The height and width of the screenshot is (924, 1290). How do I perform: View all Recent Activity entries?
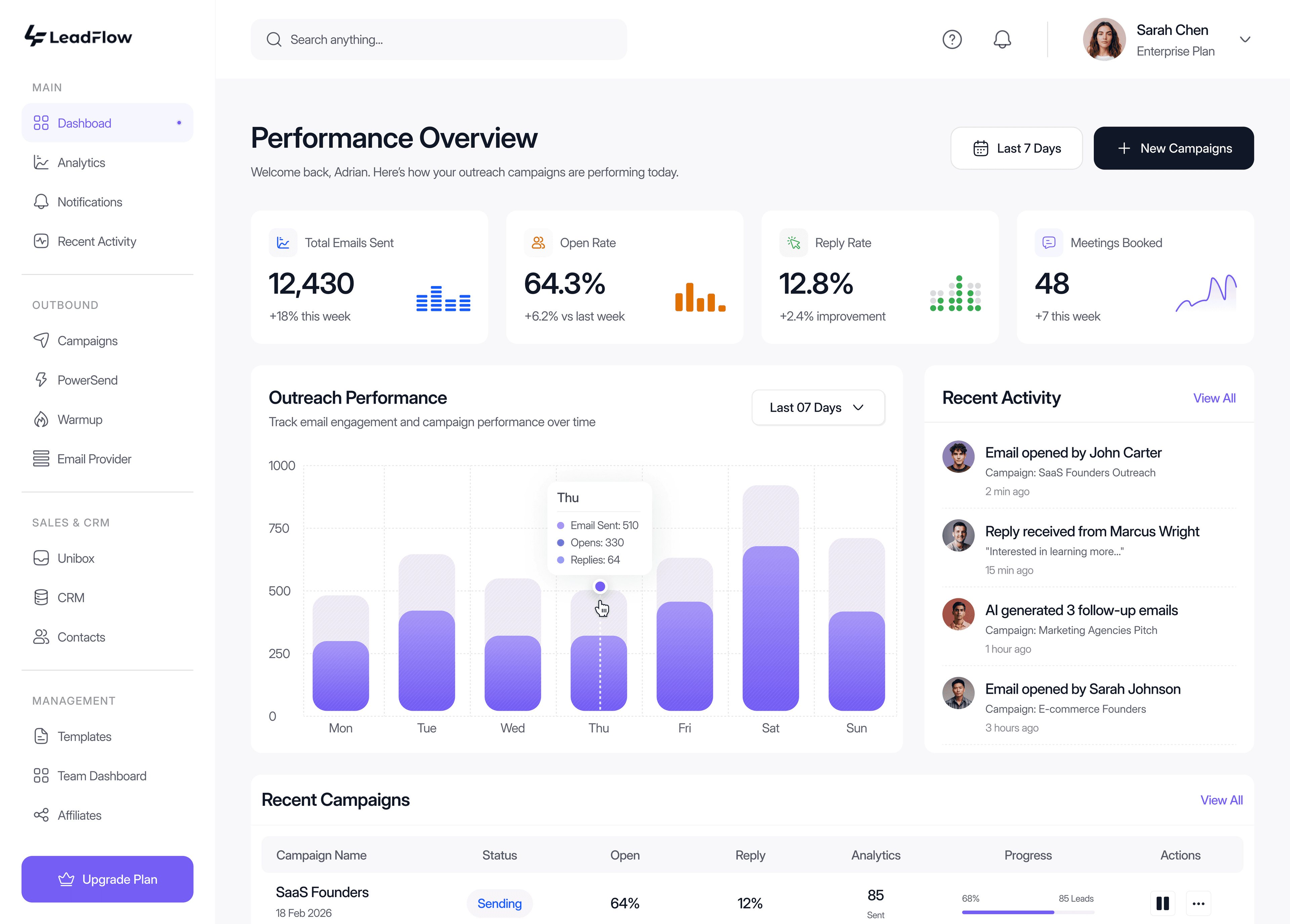coord(1214,398)
